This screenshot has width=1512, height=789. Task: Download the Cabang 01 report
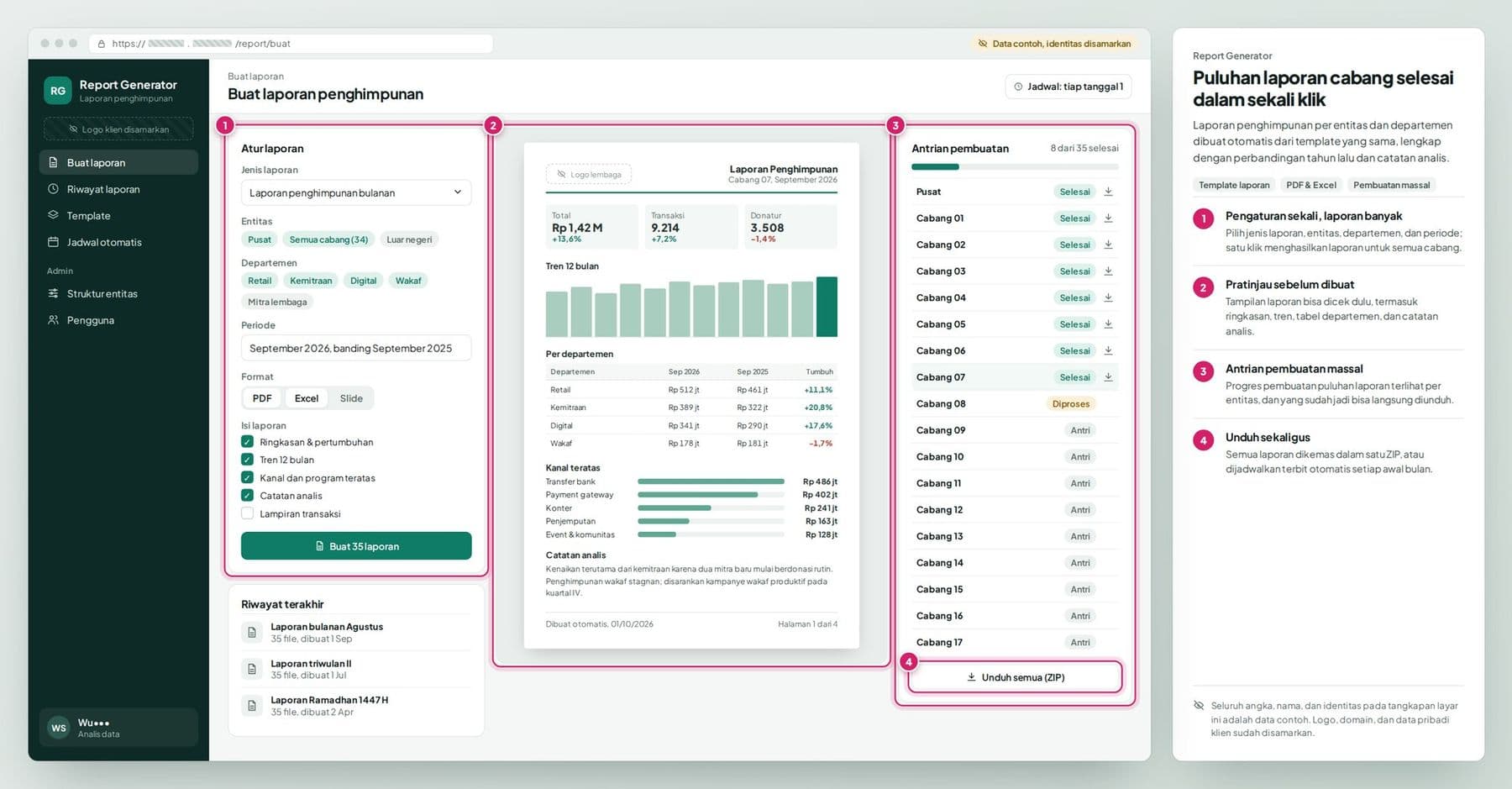click(x=1108, y=218)
